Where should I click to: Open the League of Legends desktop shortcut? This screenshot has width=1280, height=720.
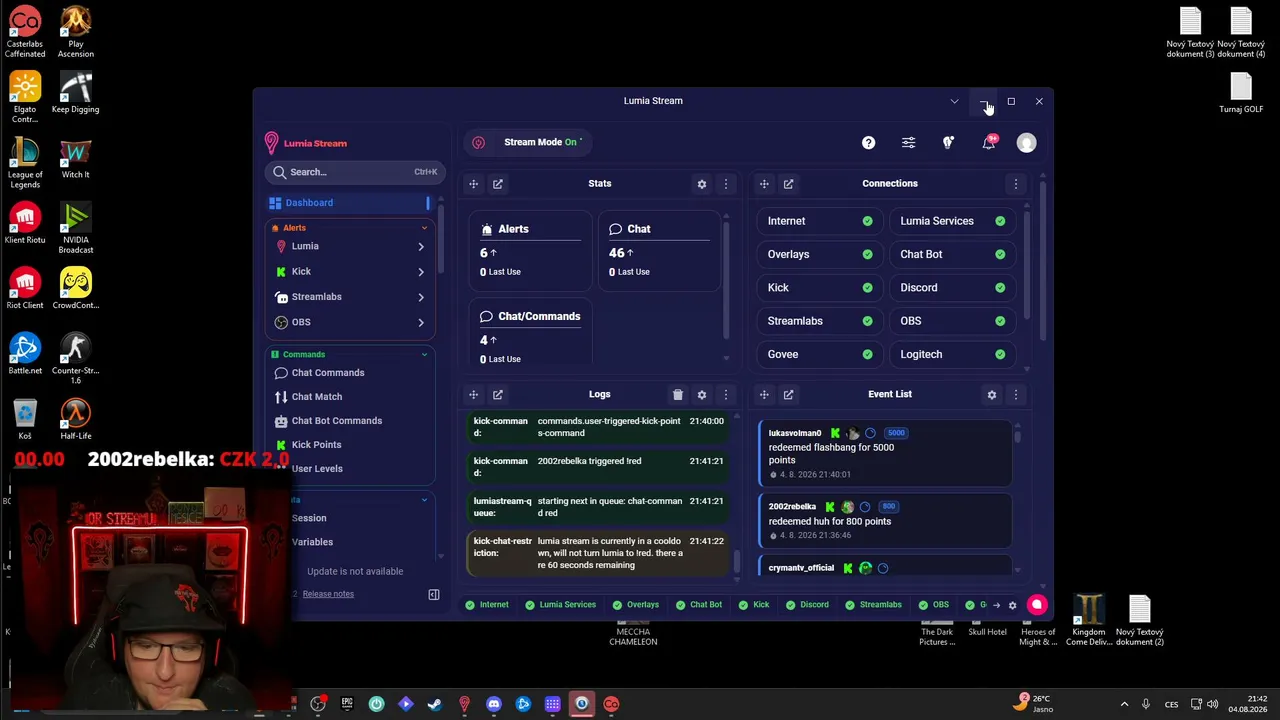coord(25,162)
